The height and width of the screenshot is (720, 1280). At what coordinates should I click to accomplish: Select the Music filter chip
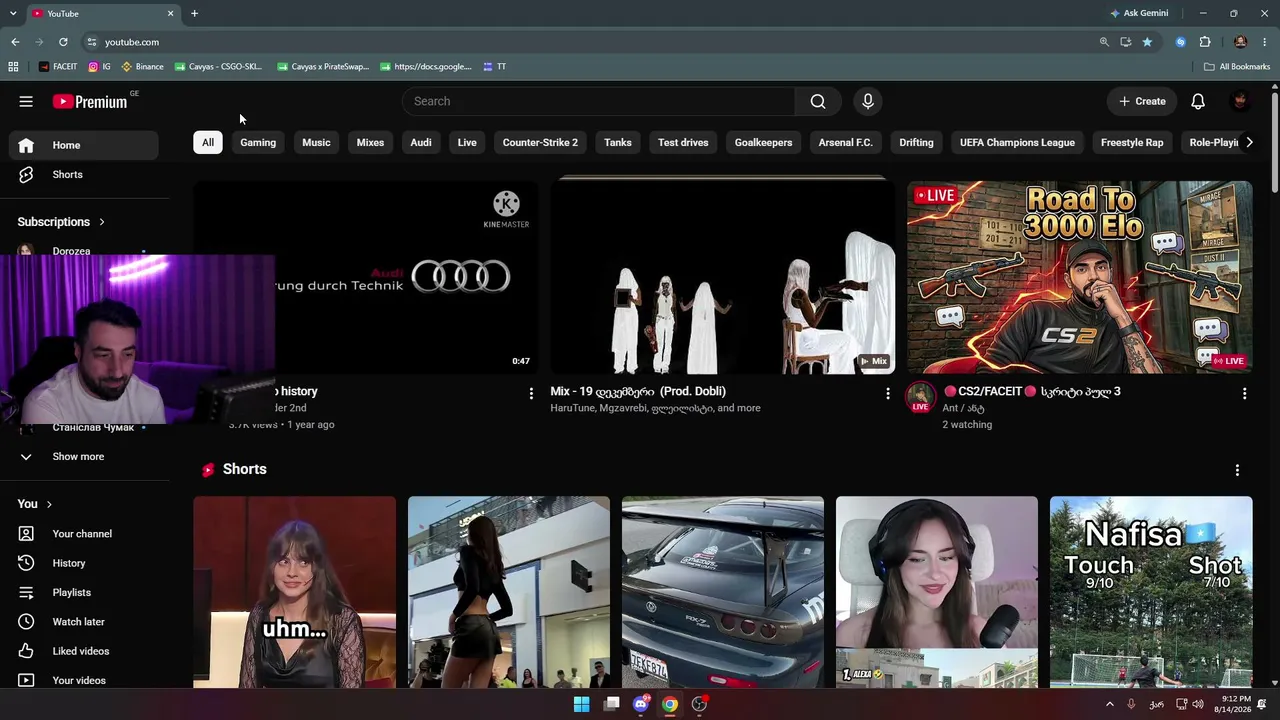pos(316,142)
